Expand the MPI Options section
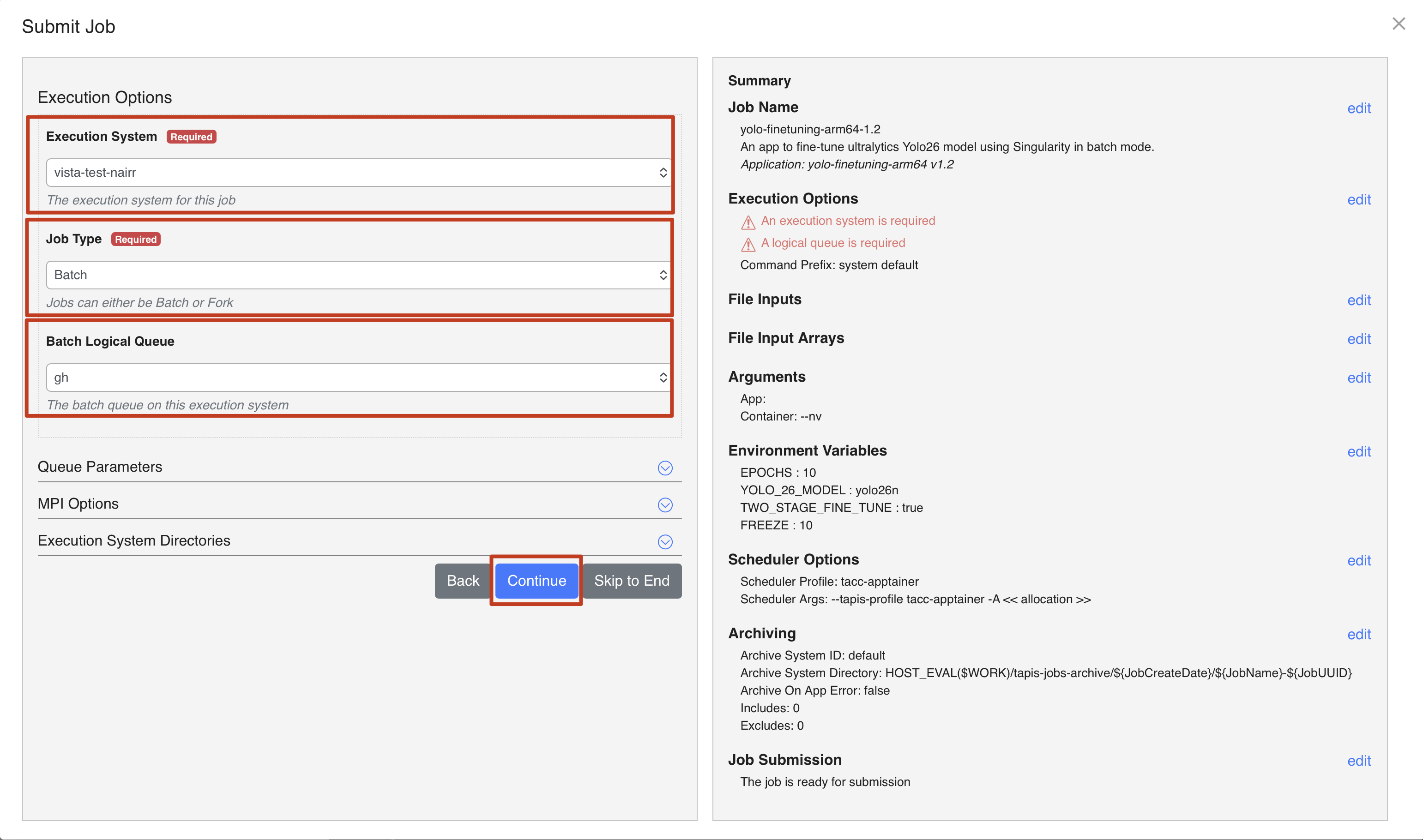 click(x=665, y=505)
